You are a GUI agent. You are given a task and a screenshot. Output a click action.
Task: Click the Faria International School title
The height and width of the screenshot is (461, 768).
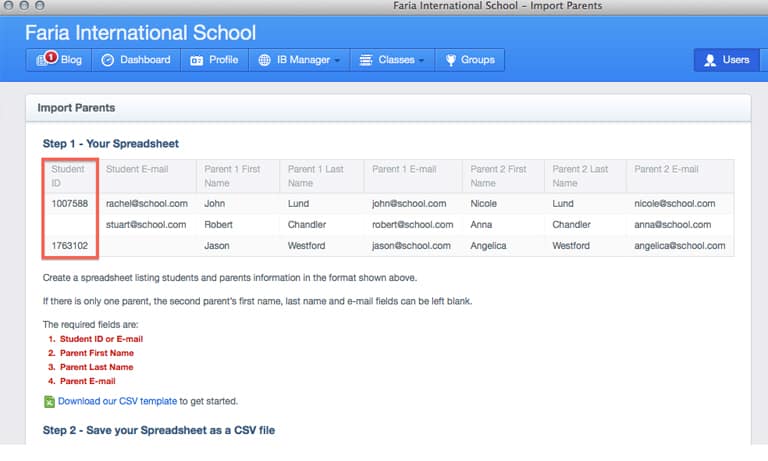pyautogui.click(x=141, y=33)
